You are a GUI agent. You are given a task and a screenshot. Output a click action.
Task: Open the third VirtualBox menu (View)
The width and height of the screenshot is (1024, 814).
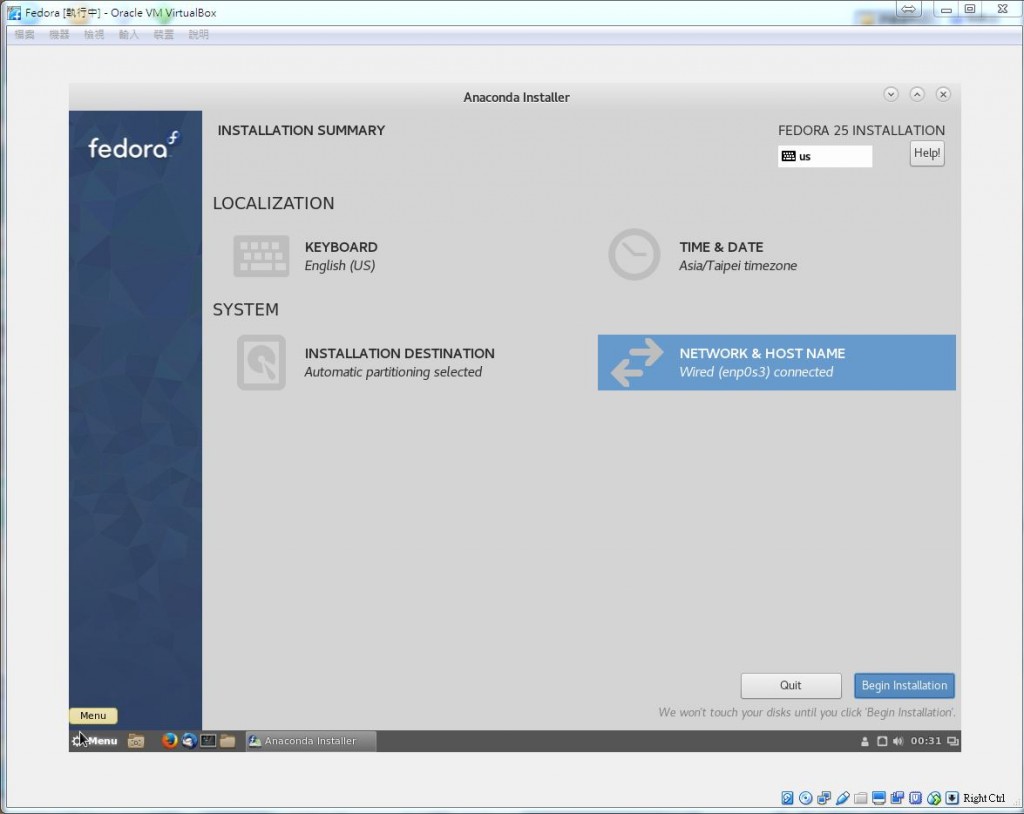(x=94, y=35)
